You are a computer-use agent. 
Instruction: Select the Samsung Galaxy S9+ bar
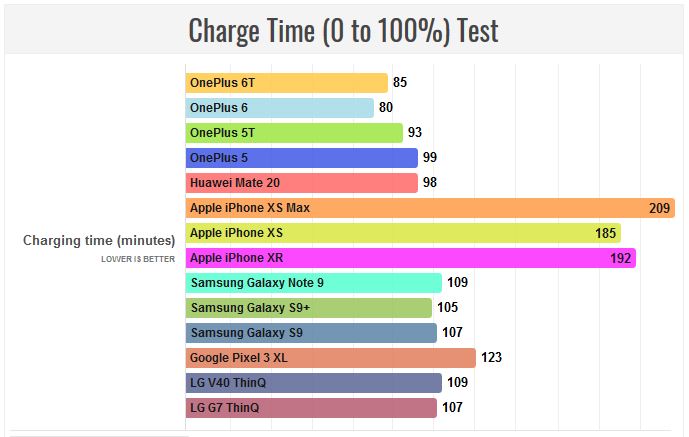(x=308, y=308)
